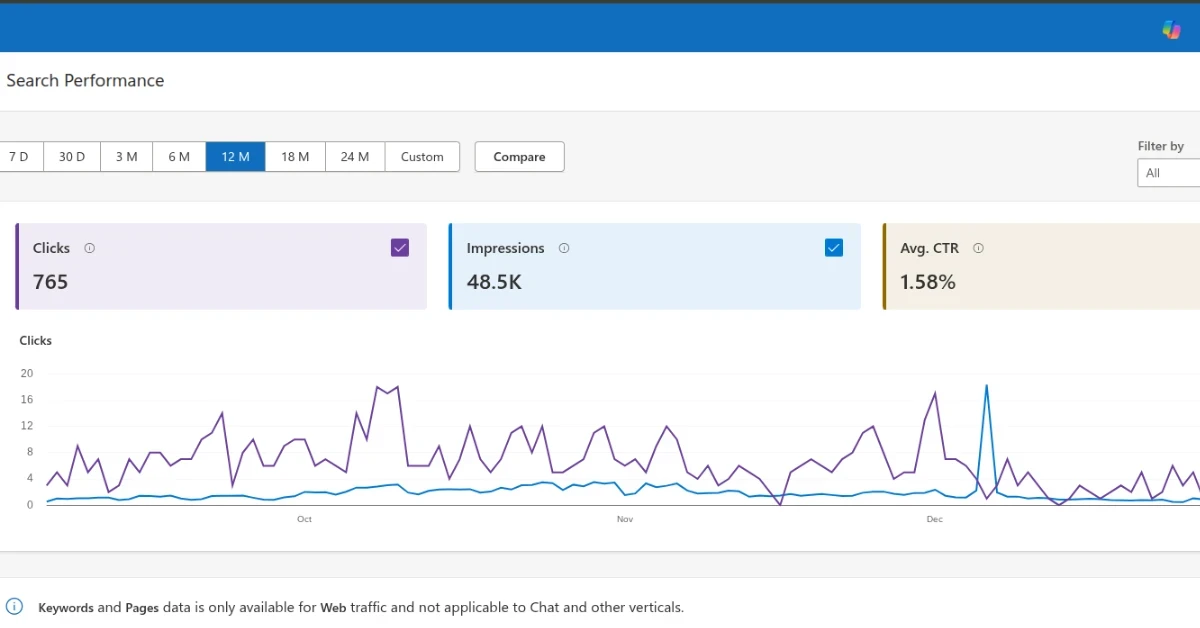Image resolution: width=1200 pixels, height=628 pixels.
Task: Enable the Avg. CTR metric card
Action: click(x=1040, y=266)
